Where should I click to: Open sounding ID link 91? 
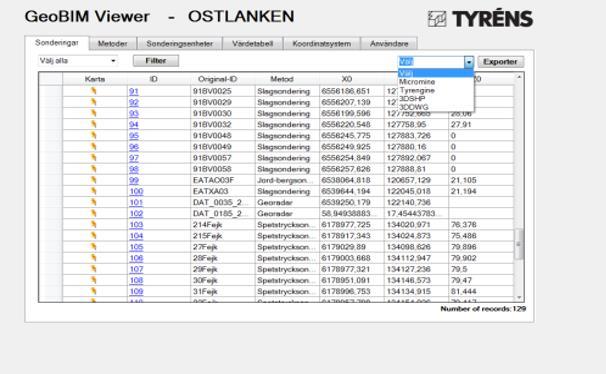134,92
